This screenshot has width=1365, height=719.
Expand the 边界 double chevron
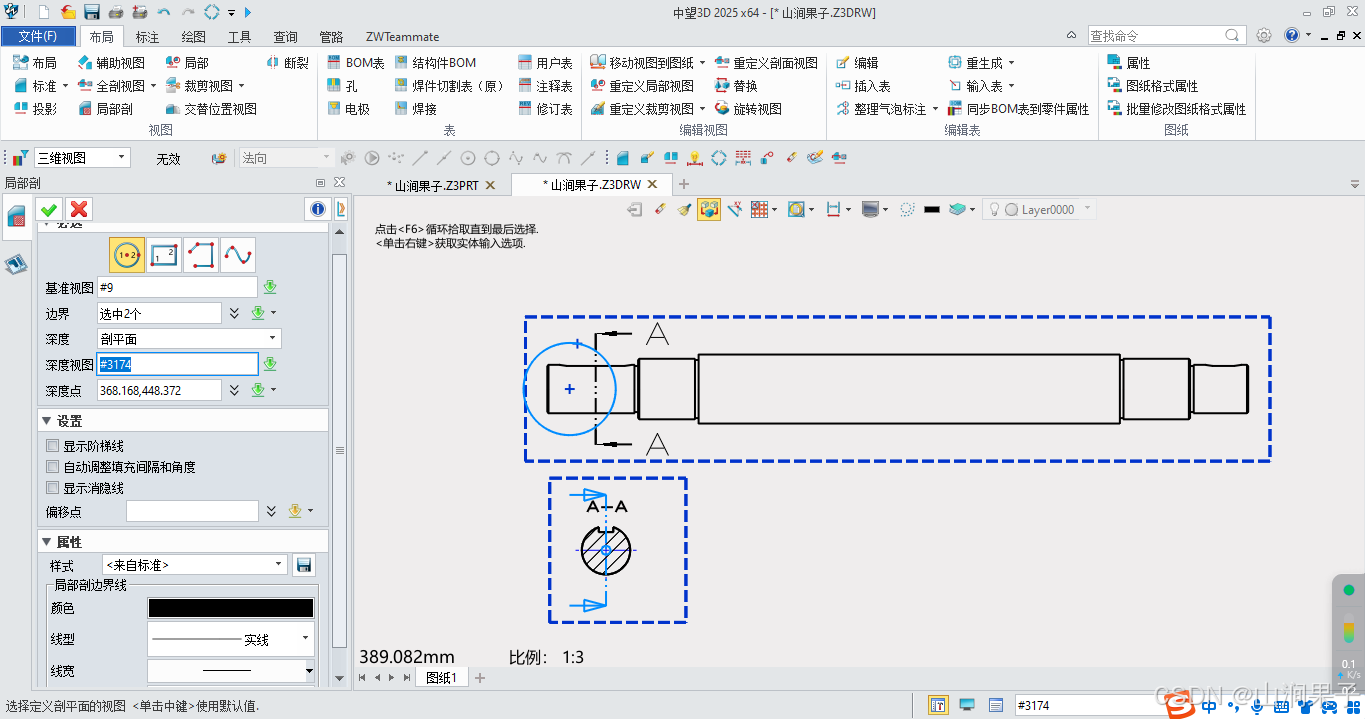[234, 313]
